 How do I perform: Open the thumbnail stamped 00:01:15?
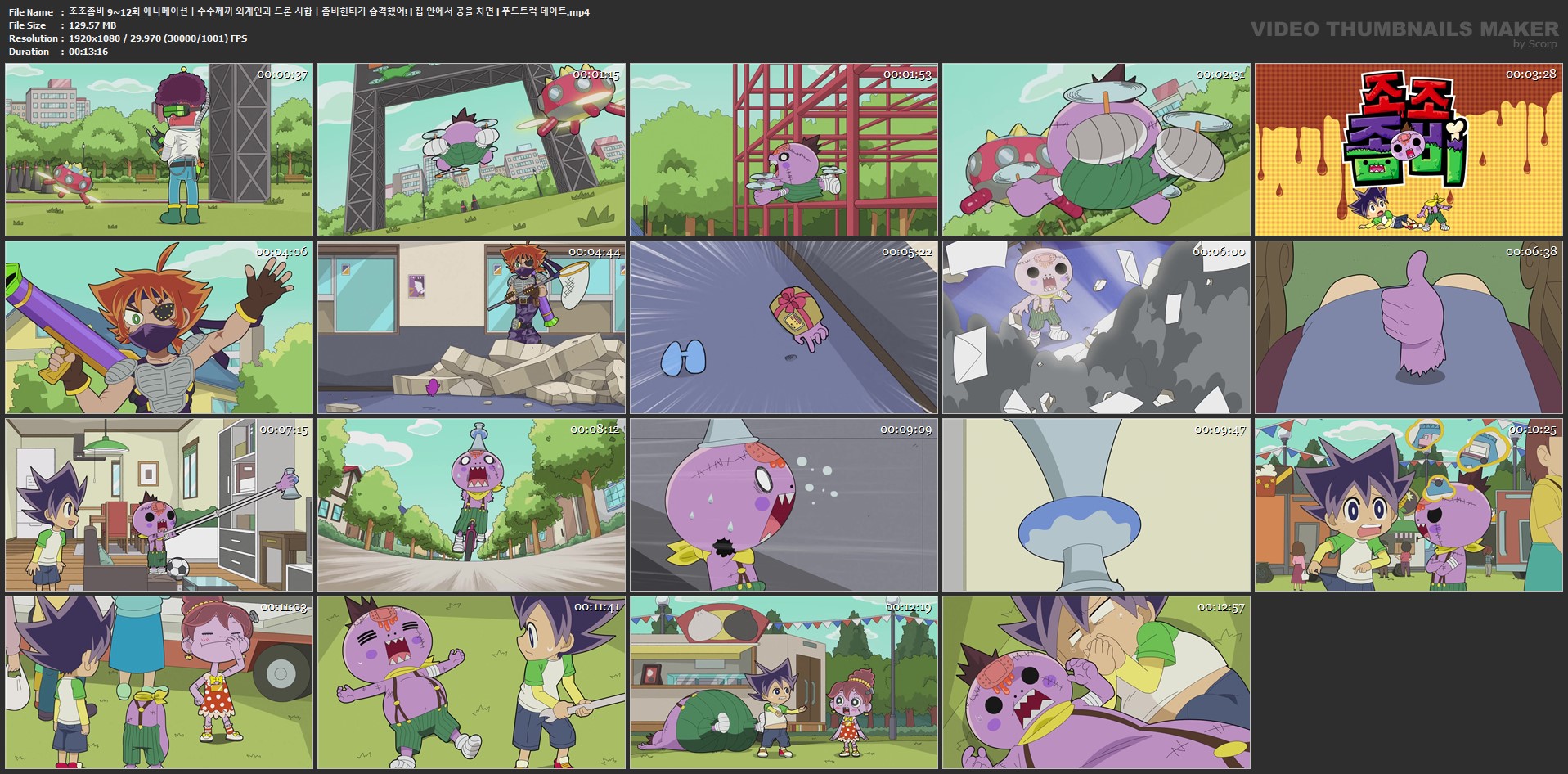pos(472,150)
